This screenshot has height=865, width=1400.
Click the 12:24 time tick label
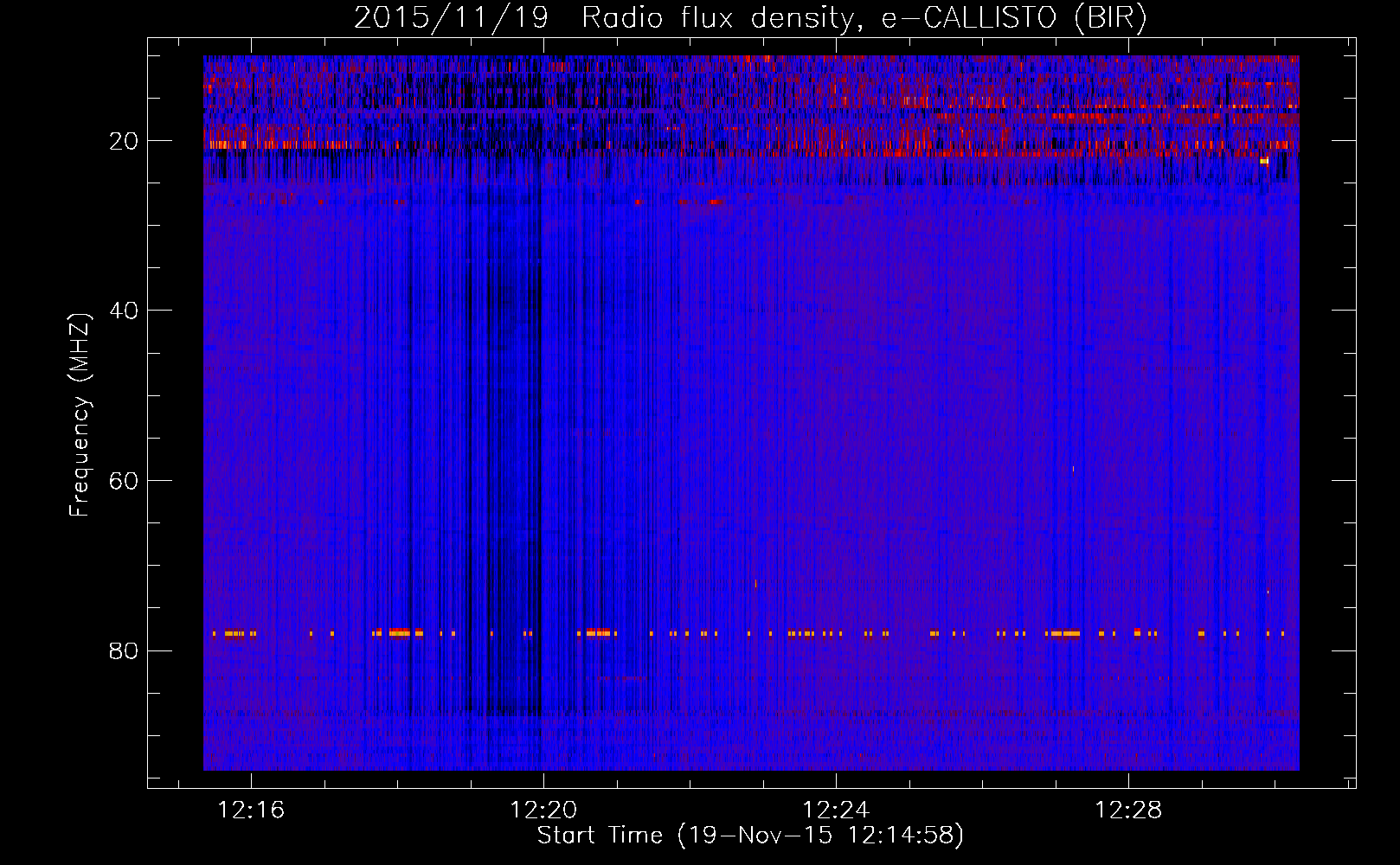tap(836, 811)
